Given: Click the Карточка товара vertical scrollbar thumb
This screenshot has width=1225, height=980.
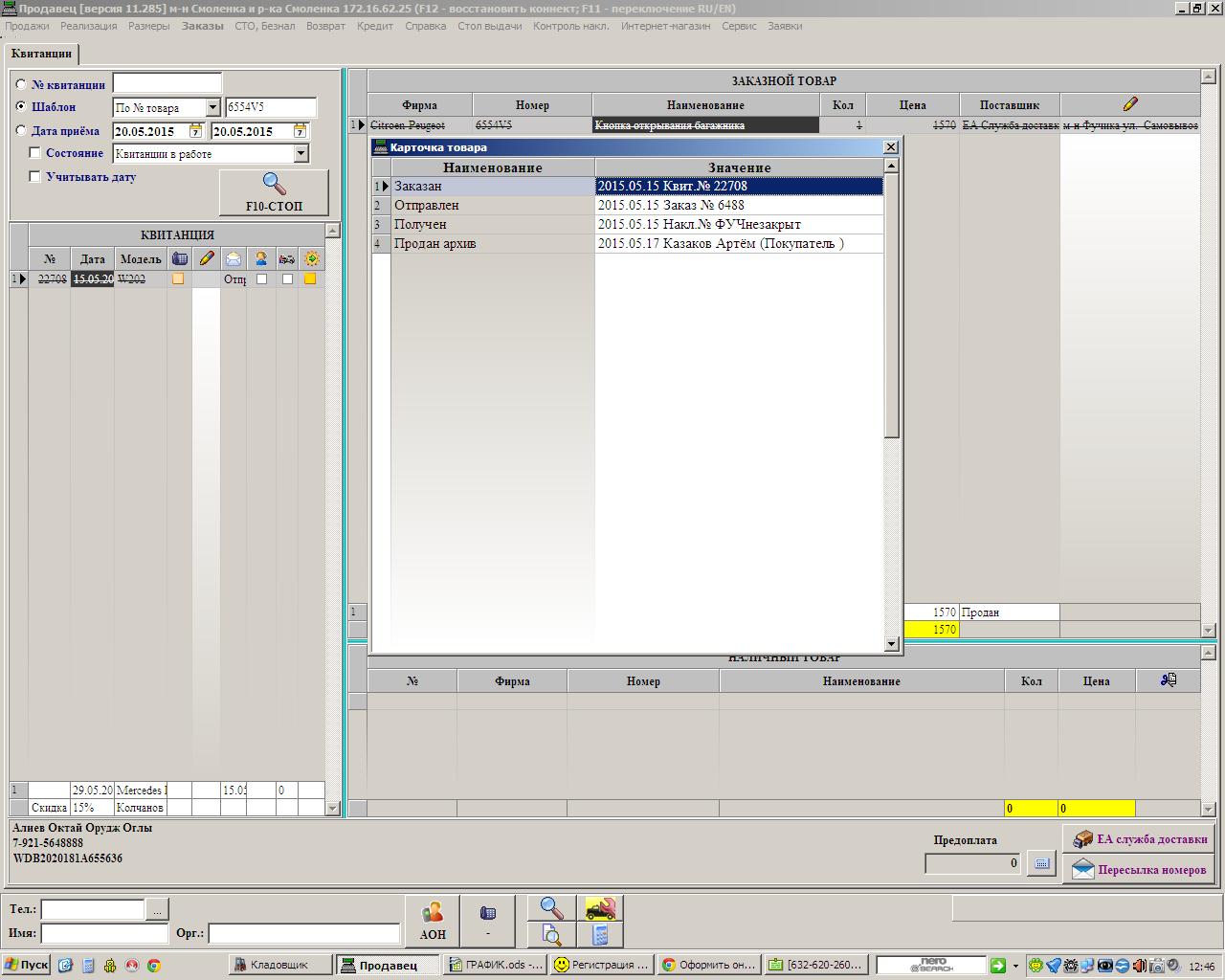Looking at the screenshot, I should 892,306.
